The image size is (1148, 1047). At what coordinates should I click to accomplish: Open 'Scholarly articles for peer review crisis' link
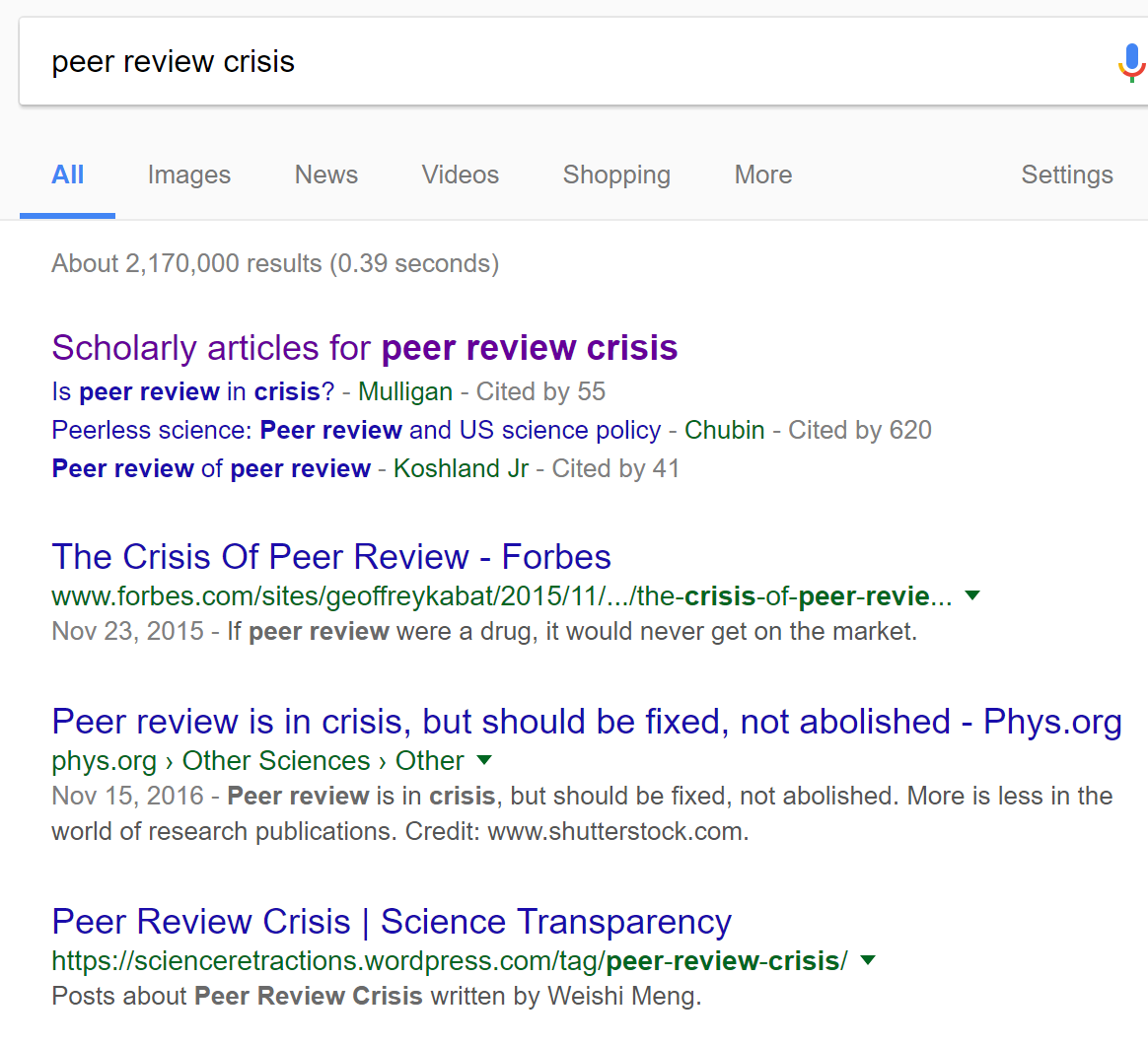tap(364, 348)
